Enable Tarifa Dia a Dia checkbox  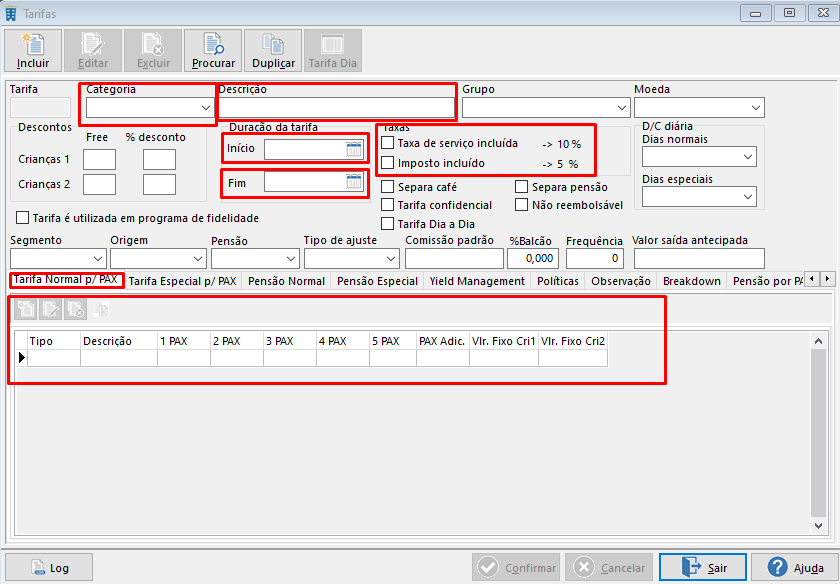[x=387, y=223]
